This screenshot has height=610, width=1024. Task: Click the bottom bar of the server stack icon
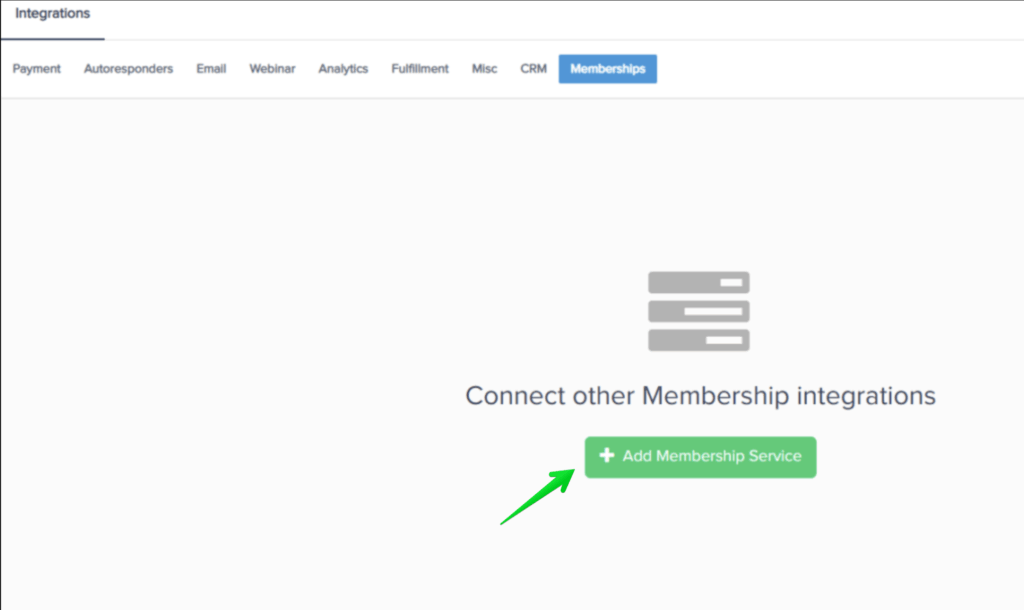pyautogui.click(x=699, y=340)
